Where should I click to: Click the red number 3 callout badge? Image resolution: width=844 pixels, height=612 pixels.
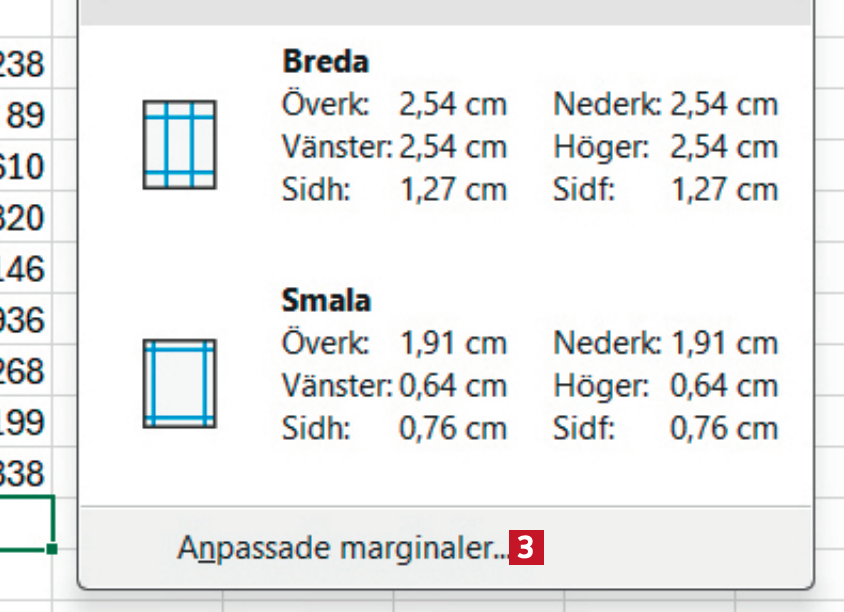(526, 548)
